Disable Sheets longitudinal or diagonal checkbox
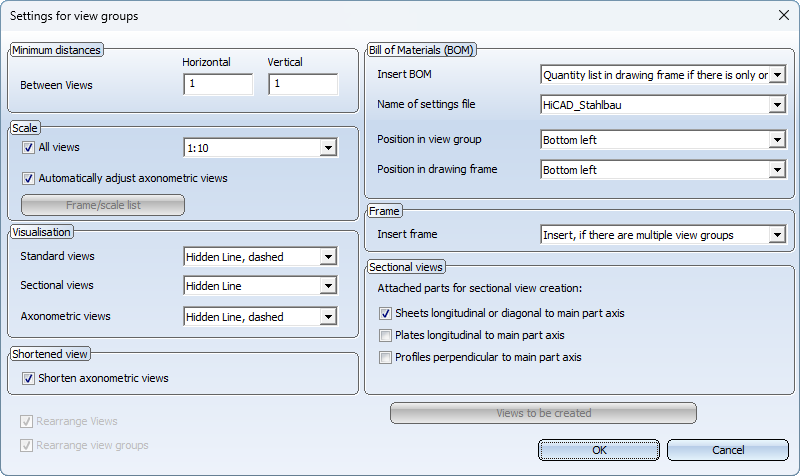The height and width of the screenshot is (476, 800). 385,313
